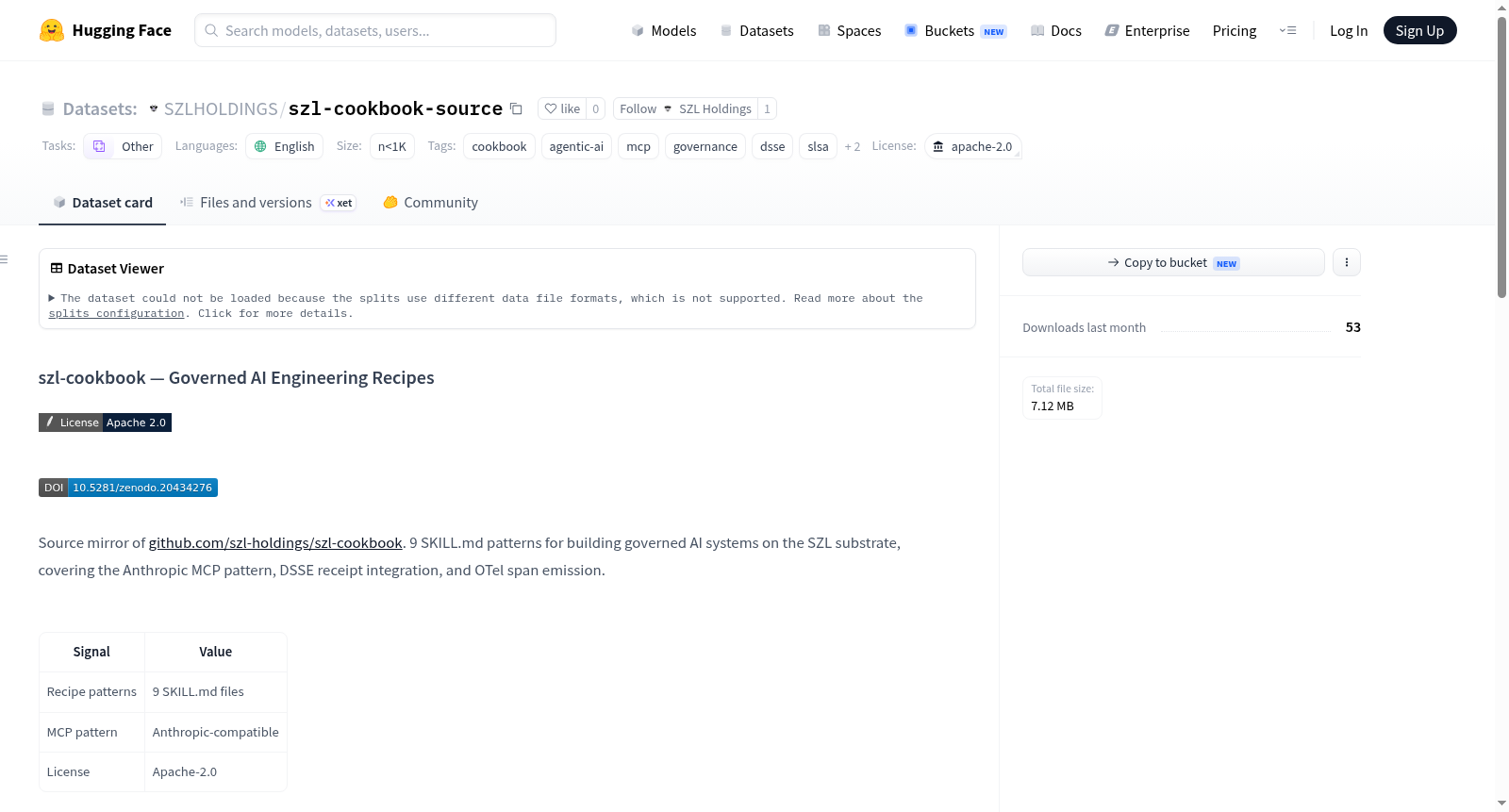1509x812 pixels.
Task: Open the Spaces page
Action: tap(849, 30)
